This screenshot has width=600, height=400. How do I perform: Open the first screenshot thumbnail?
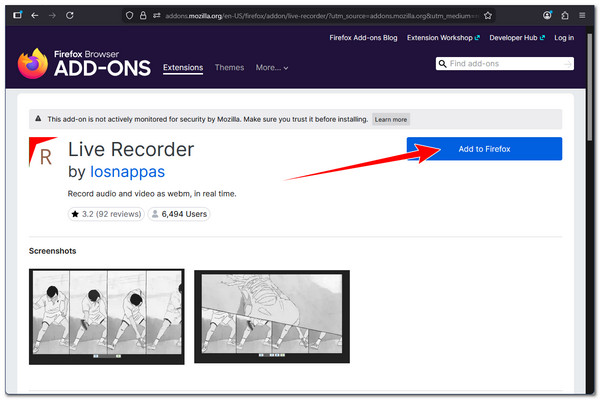point(107,317)
